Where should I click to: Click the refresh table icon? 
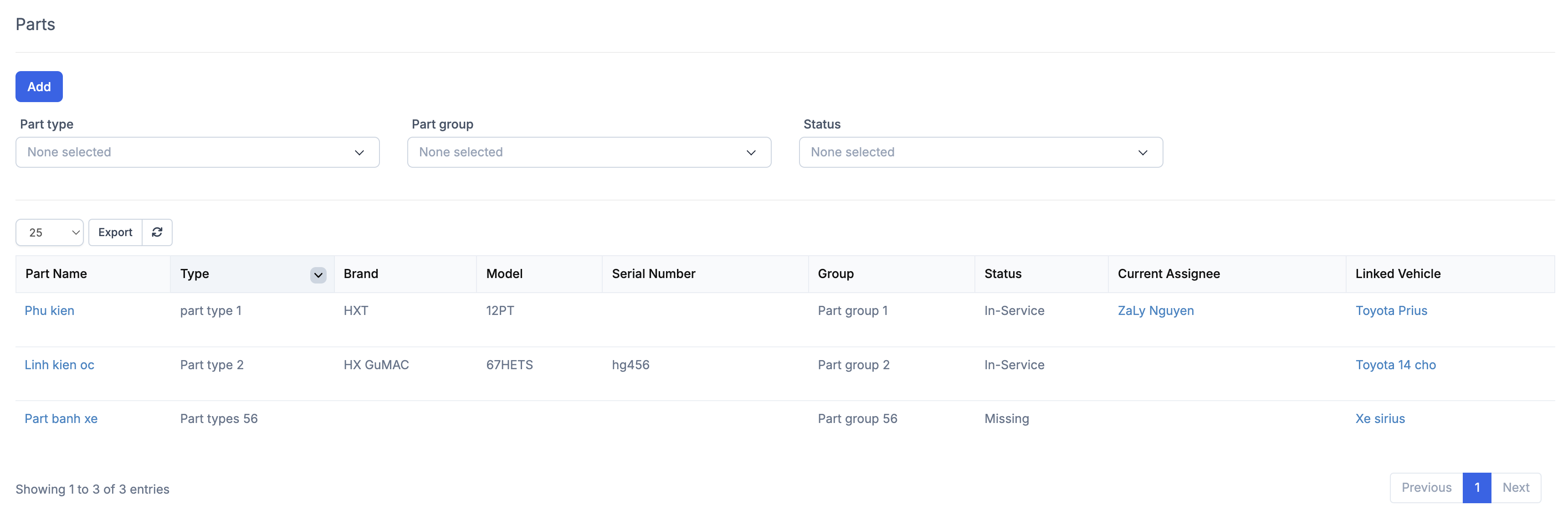pyautogui.click(x=157, y=232)
